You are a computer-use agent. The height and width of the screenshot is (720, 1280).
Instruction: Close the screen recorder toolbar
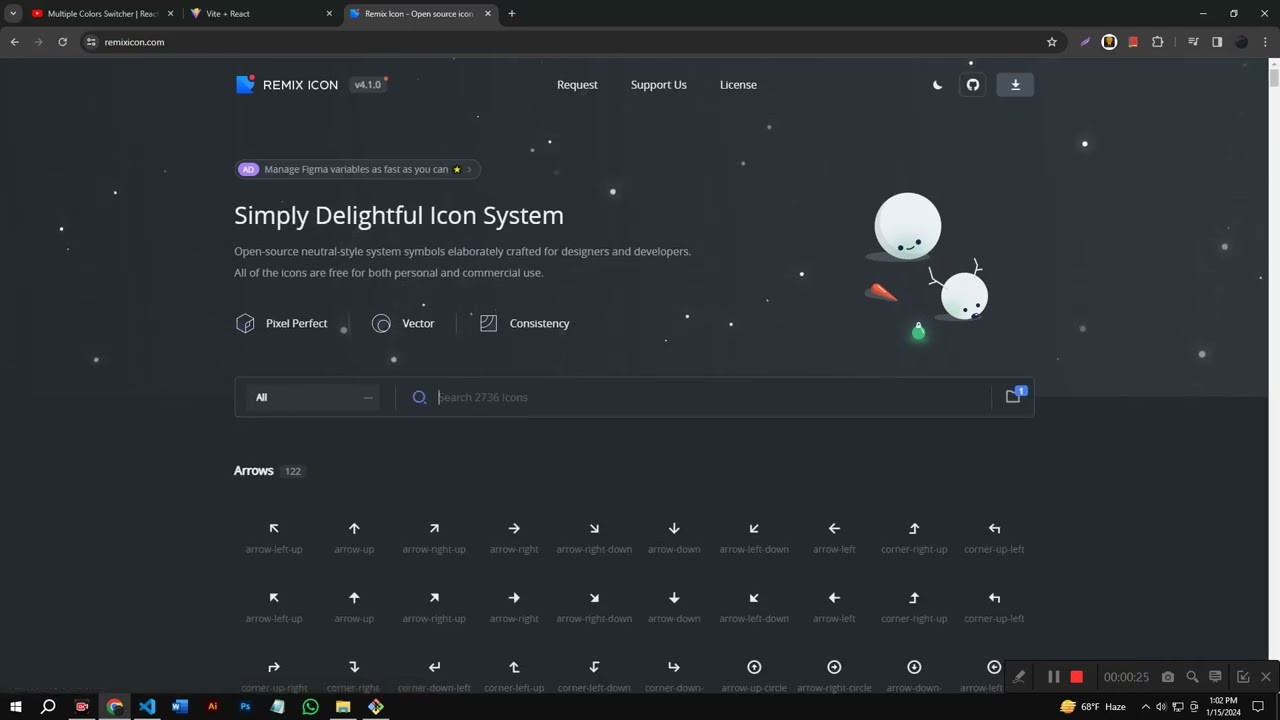point(1266,677)
